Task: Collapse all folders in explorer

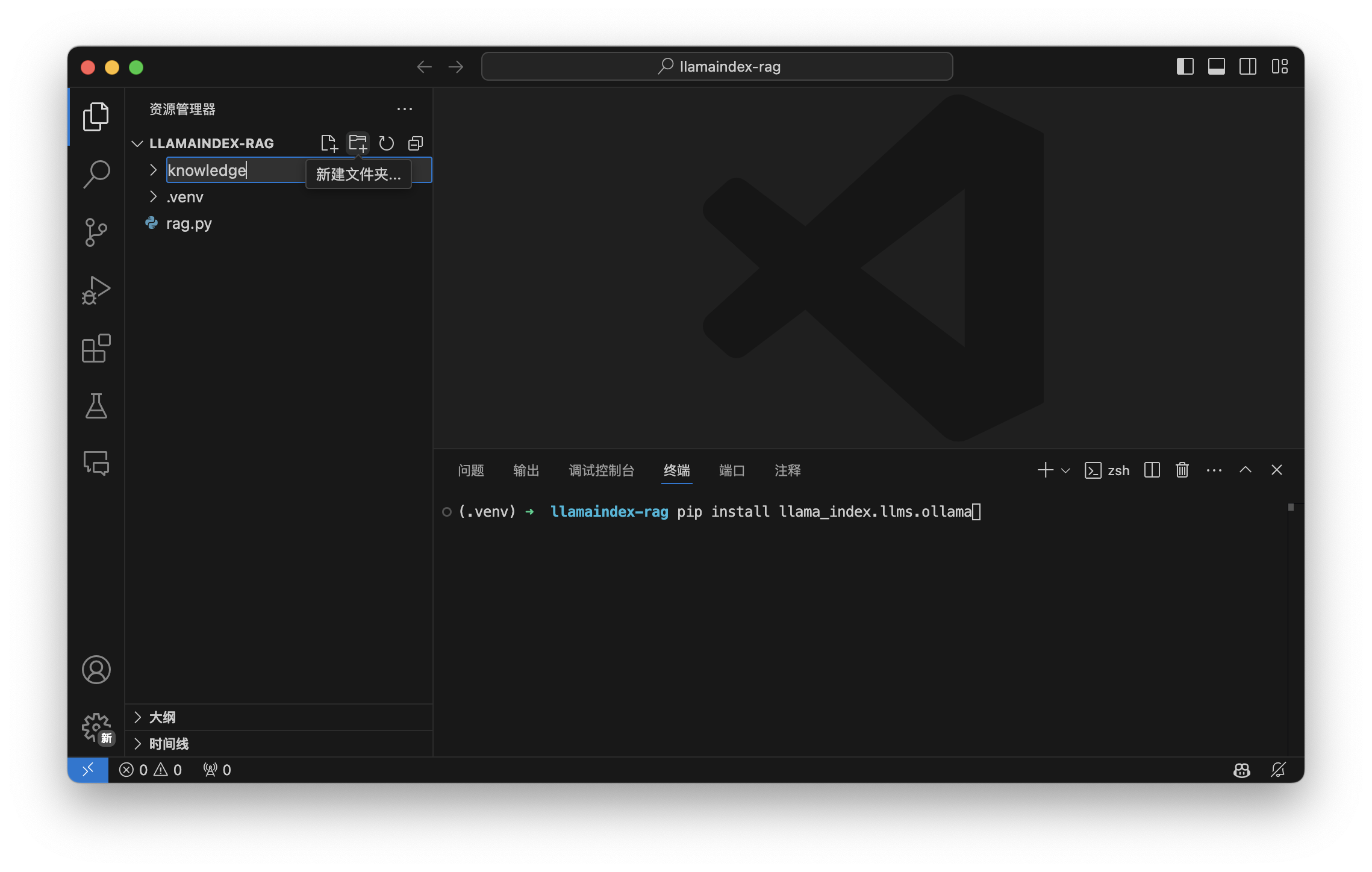Action: tap(416, 143)
